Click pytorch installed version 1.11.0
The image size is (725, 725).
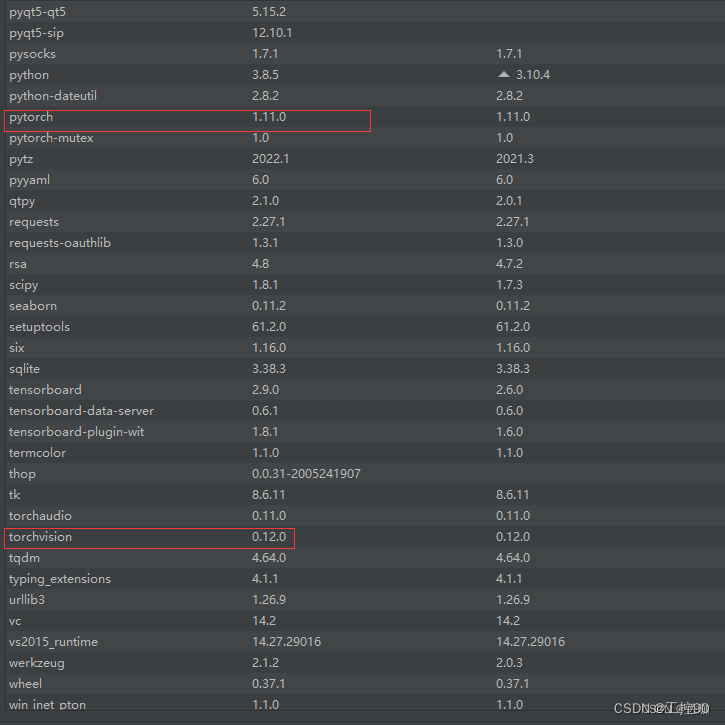pyautogui.click(x=269, y=117)
